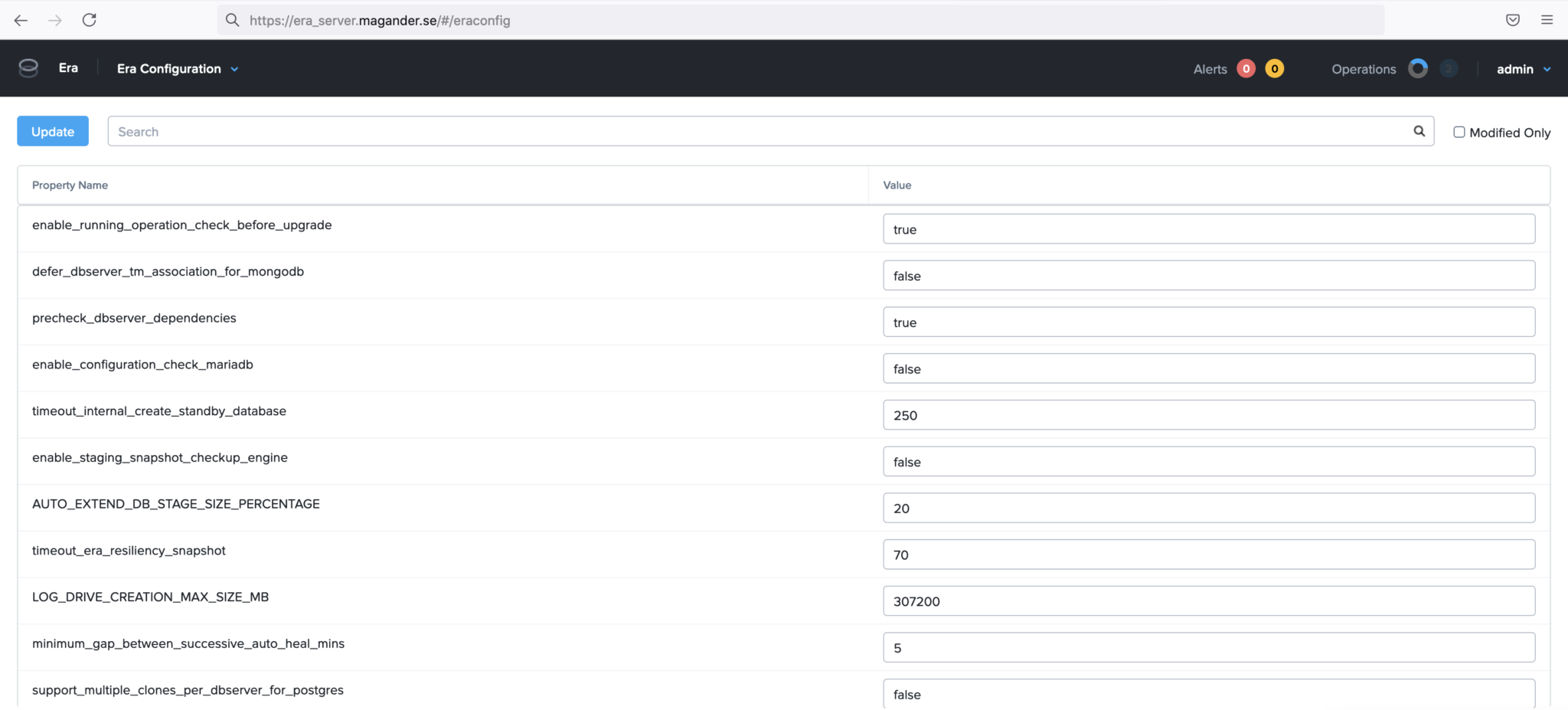Enable the Modified Only checkbox
The height and width of the screenshot is (710, 1568).
coord(1459,132)
